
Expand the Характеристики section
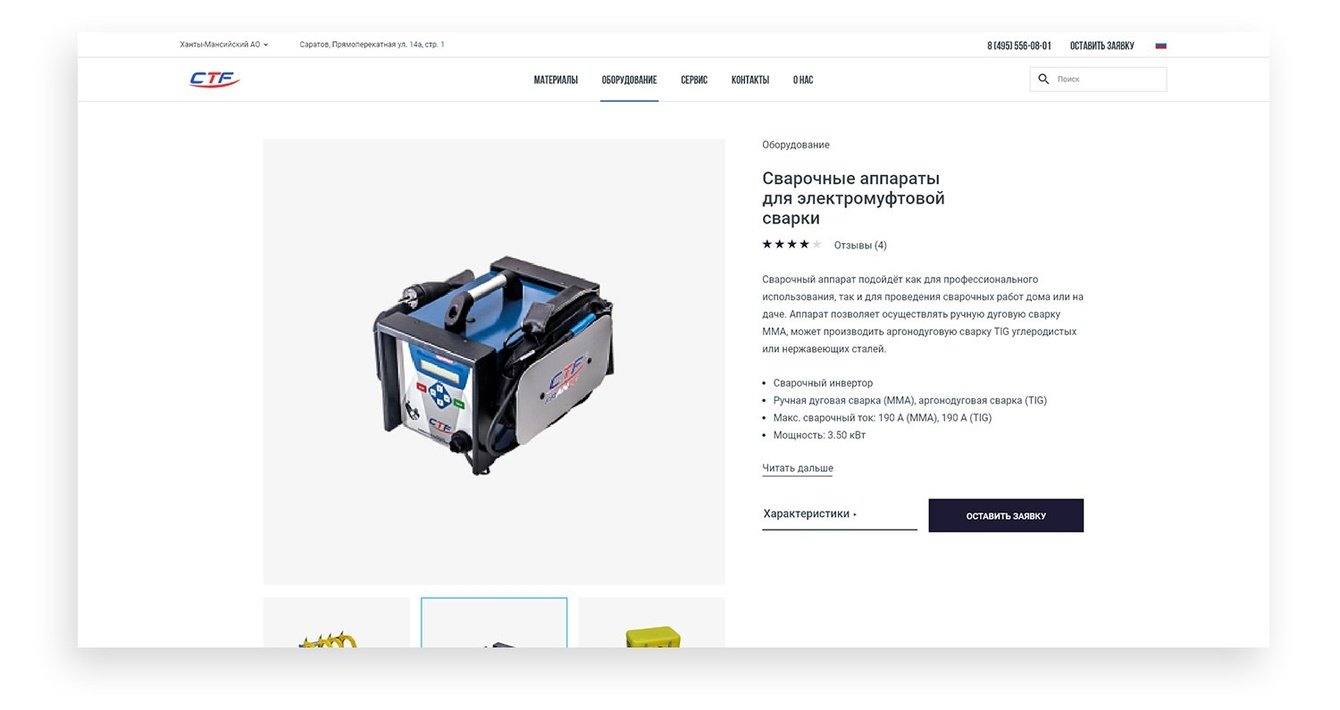tap(839, 515)
